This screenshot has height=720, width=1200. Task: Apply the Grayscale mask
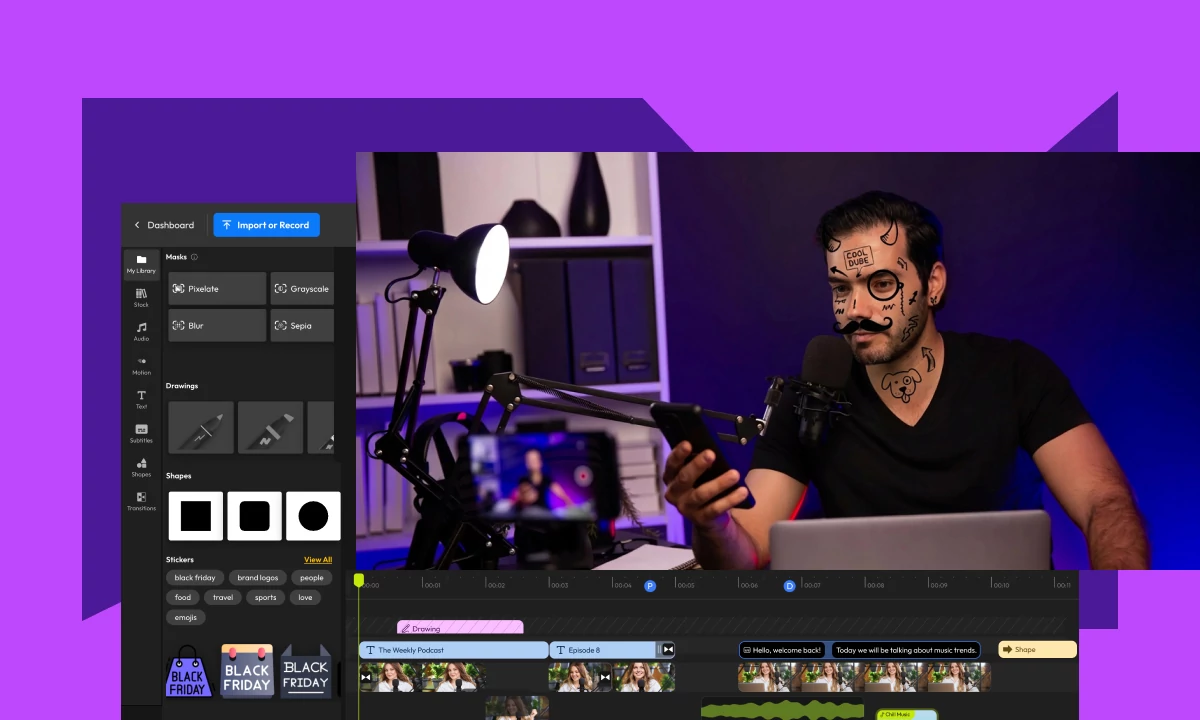click(x=302, y=288)
